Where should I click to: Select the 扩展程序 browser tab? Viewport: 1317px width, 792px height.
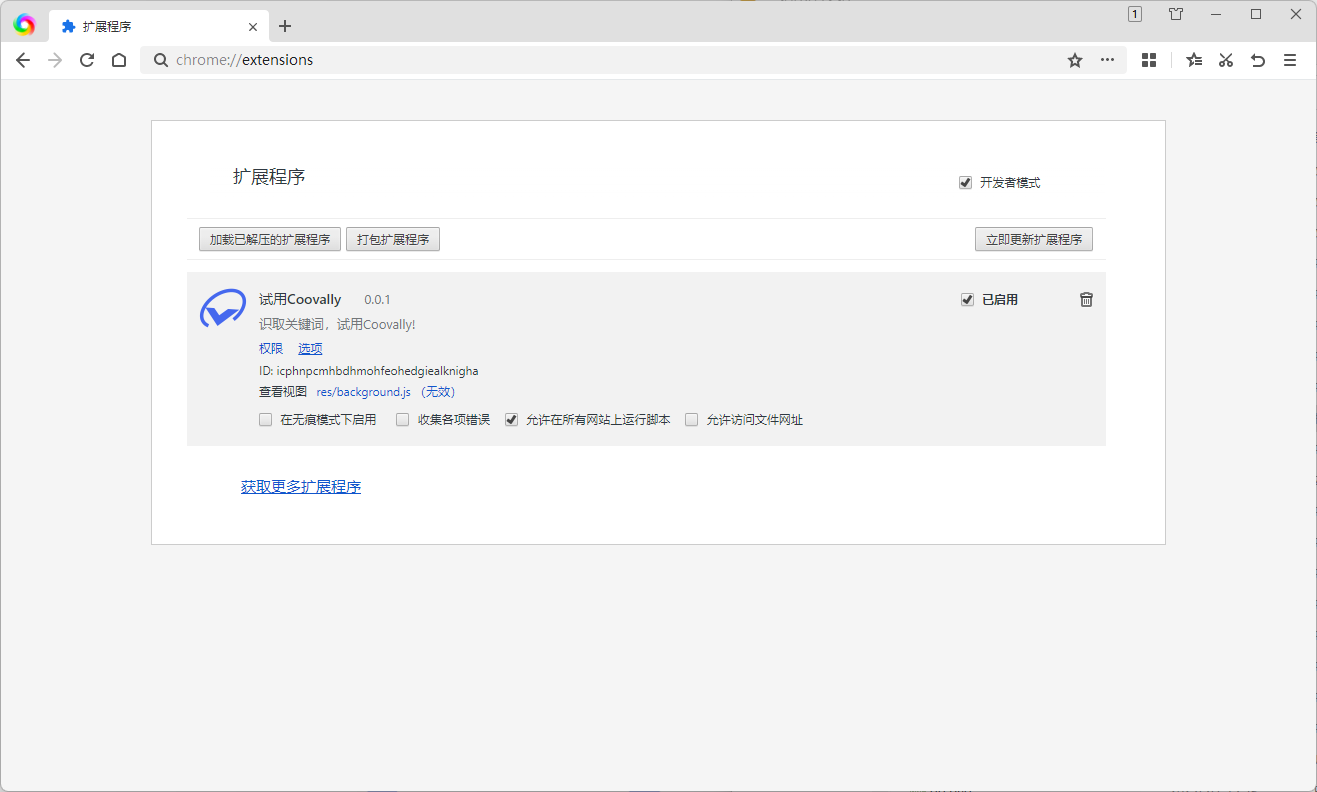(160, 27)
